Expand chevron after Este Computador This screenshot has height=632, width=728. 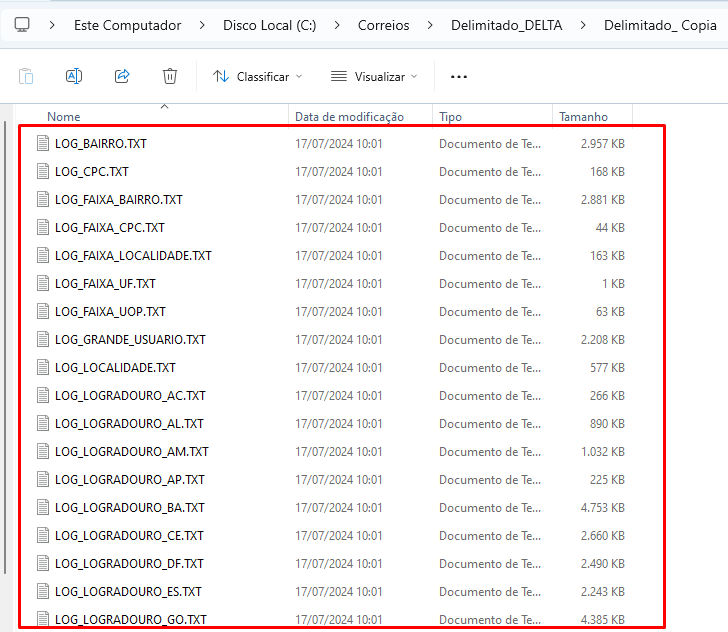click(x=202, y=25)
